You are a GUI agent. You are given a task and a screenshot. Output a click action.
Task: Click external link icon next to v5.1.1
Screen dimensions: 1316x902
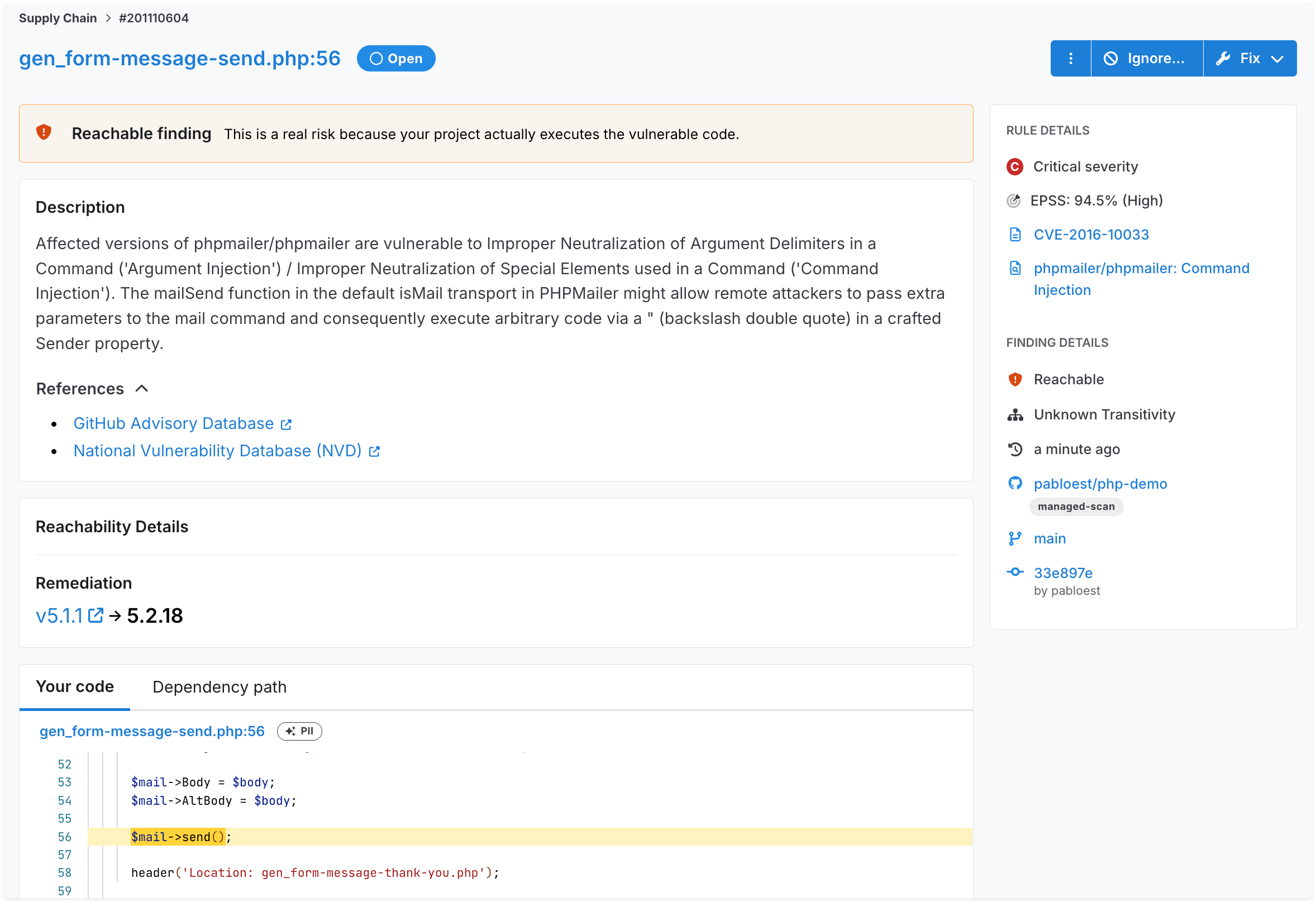96,615
